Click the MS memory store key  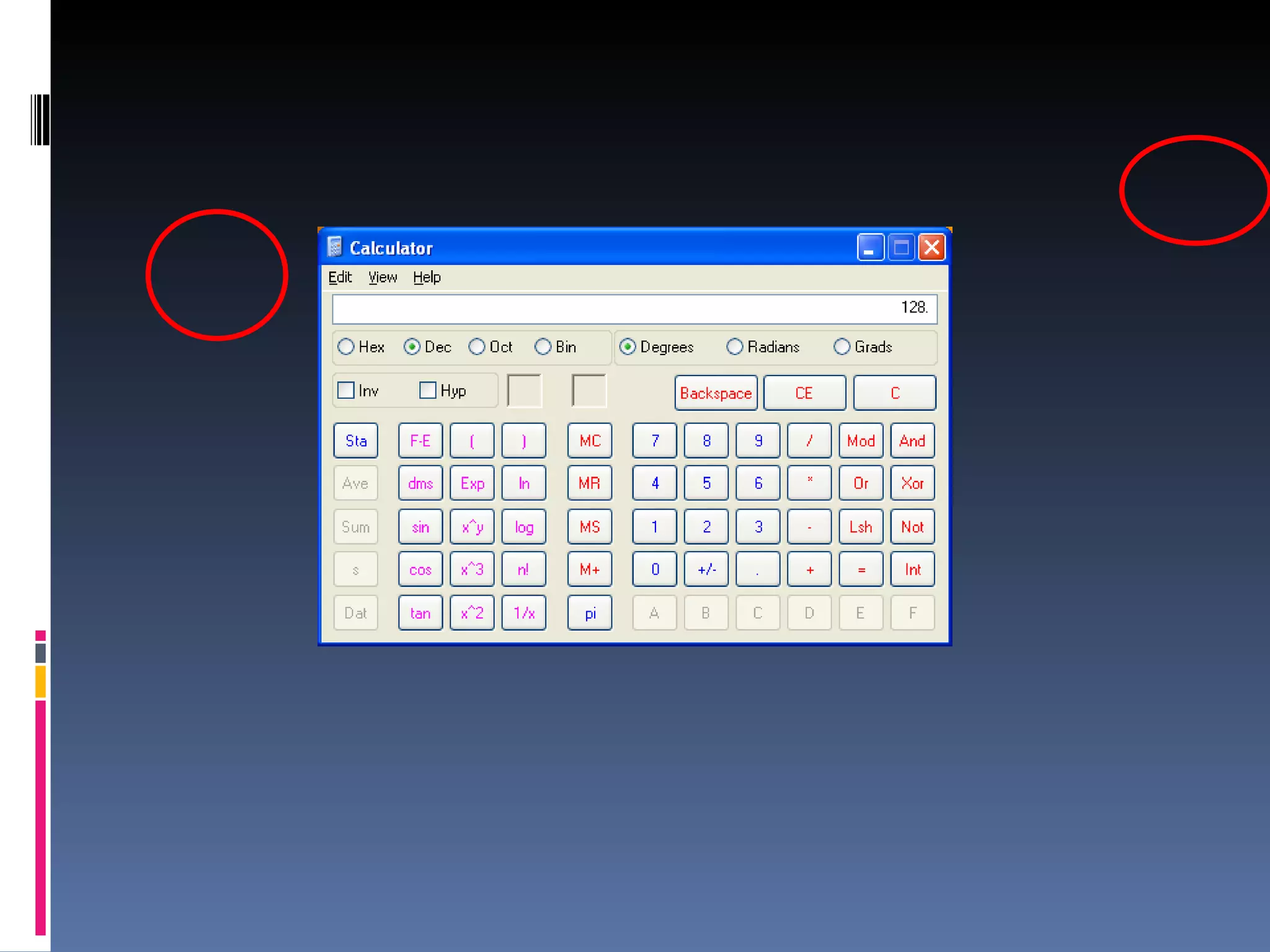point(589,527)
